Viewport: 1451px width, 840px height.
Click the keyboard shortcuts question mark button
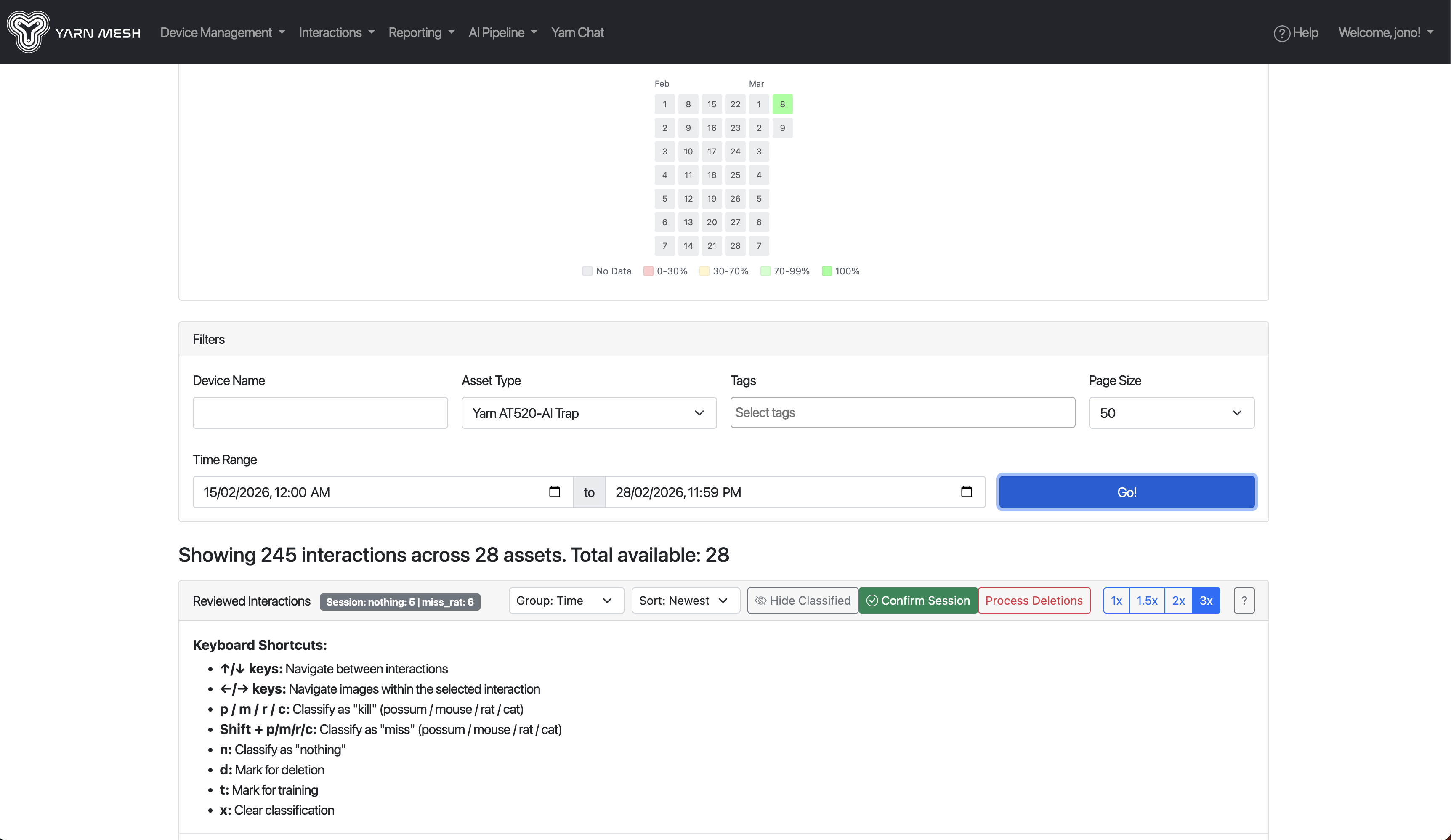click(1244, 601)
